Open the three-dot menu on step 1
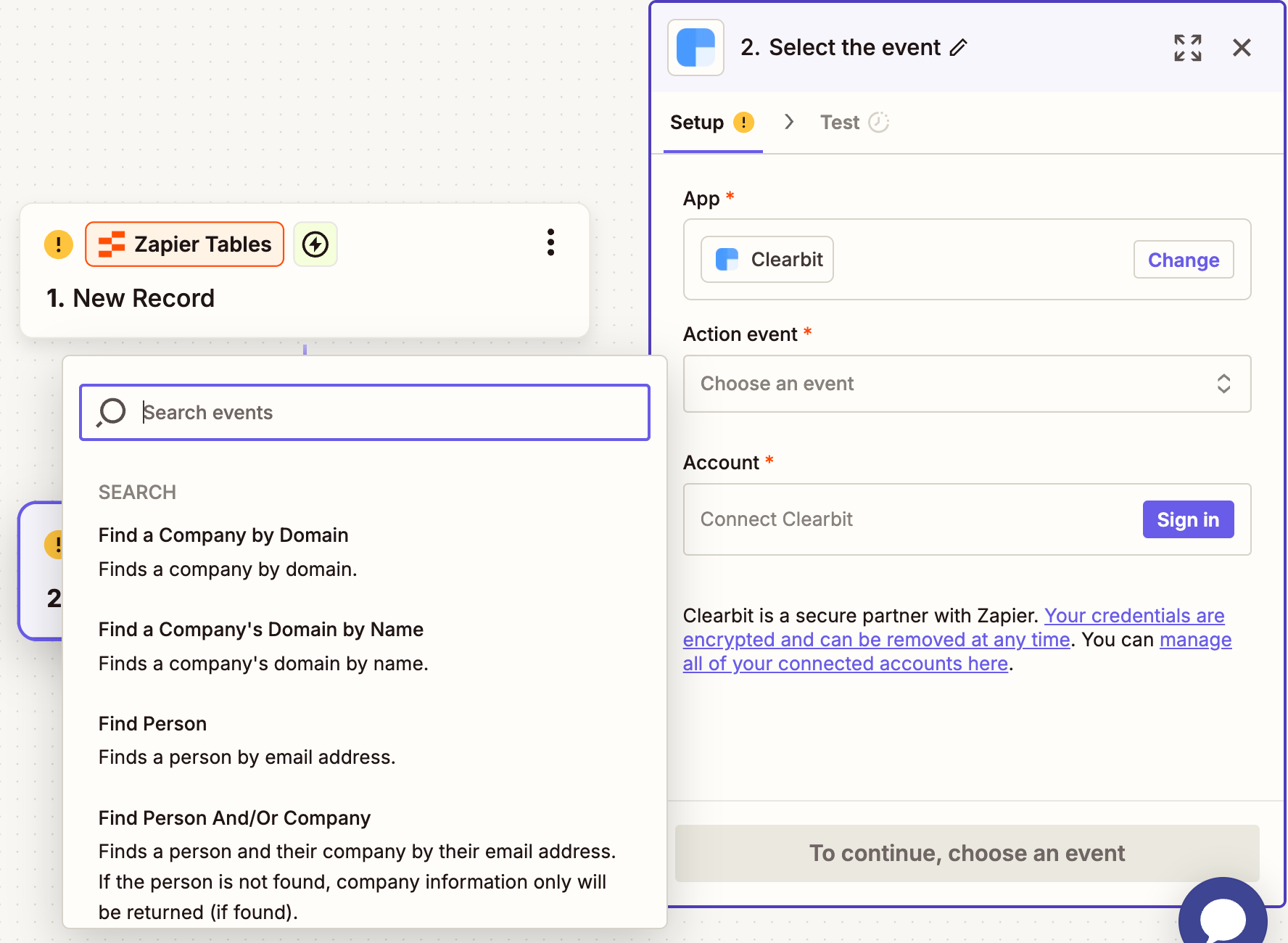Image resolution: width=1288 pixels, height=943 pixels. (551, 242)
